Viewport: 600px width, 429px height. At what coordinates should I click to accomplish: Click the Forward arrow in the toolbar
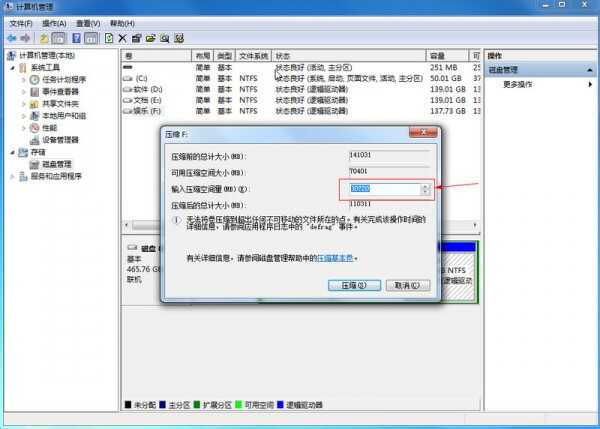(27, 37)
